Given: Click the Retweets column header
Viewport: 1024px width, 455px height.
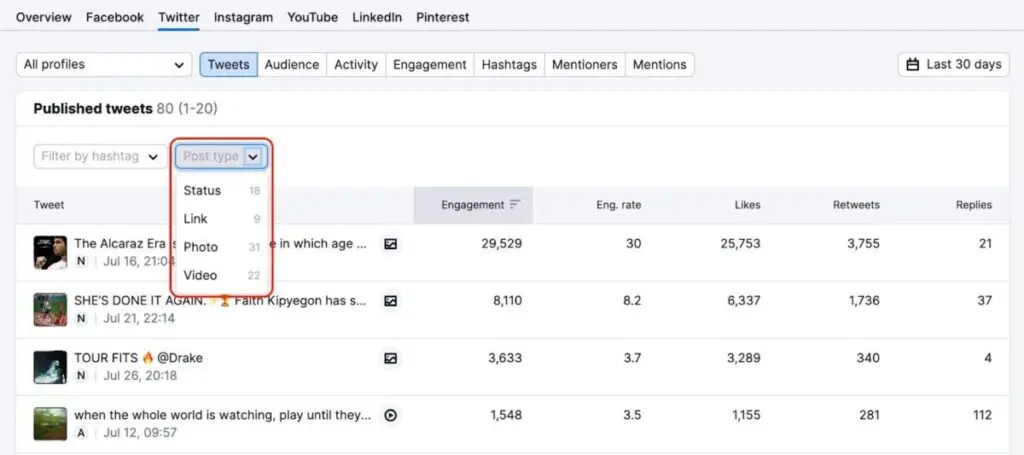Looking at the screenshot, I should (x=856, y=205).
